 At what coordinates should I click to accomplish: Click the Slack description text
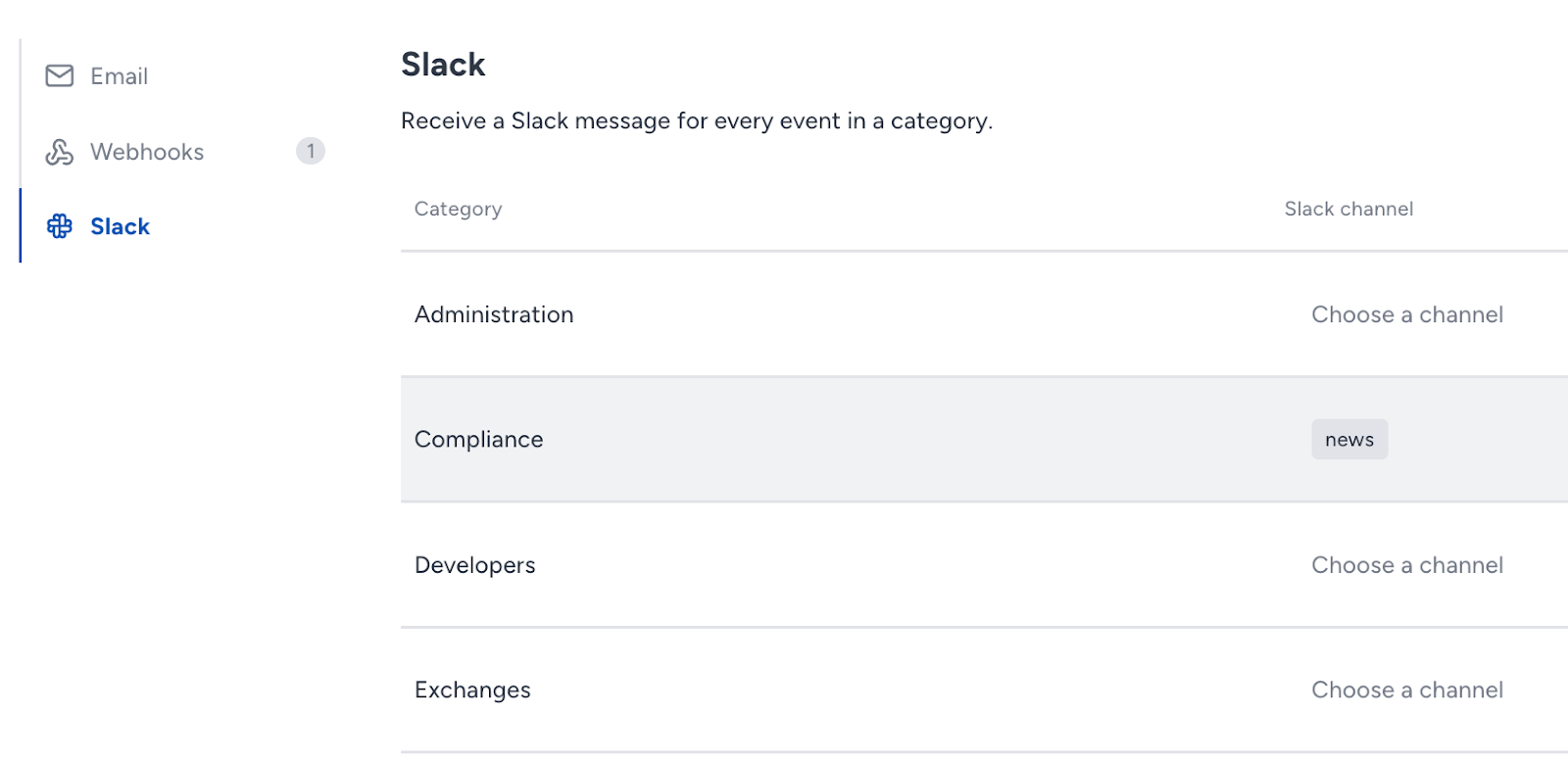pos(697,120)
